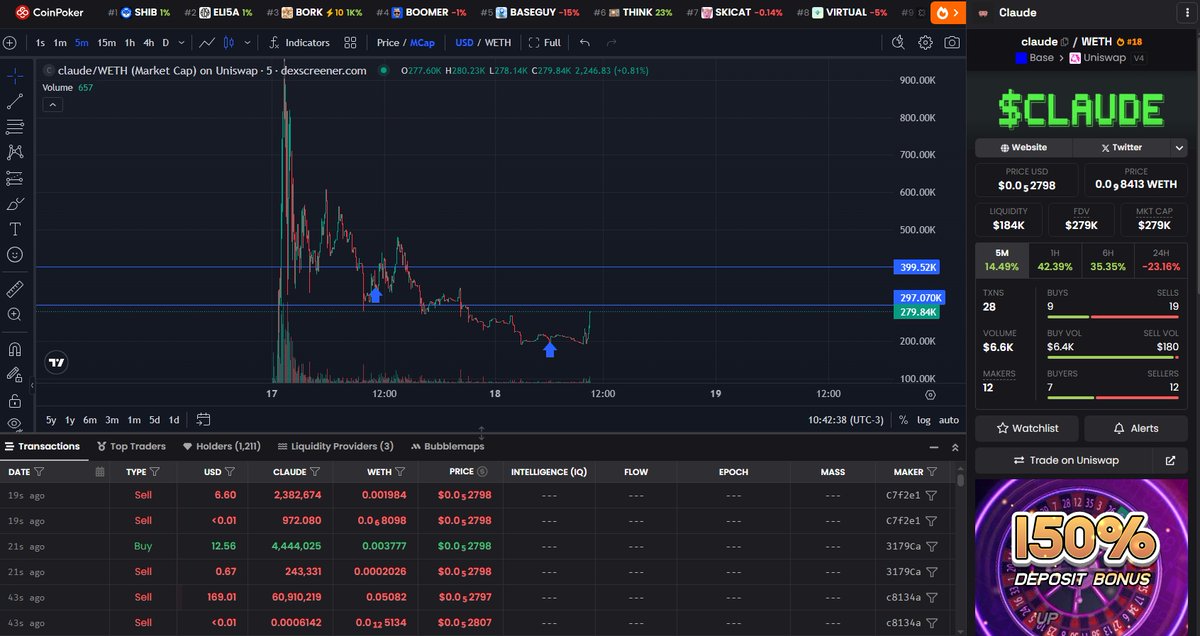The width and height of the screenshot is (1200, 636).
Task: Click the DATE column calendar icon
Action: click(100, 471)
